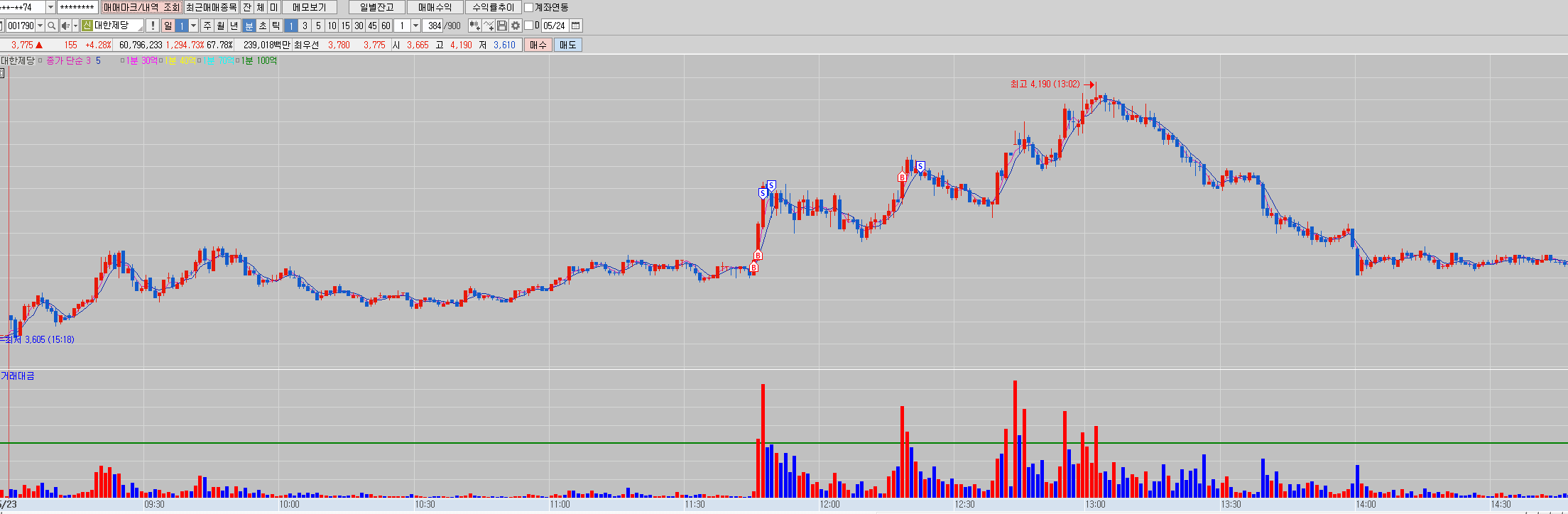The width and height of the screenshot is (1568, 514).
Task: Click the 최고 4,190 (13:02) high label
Action: point(1045,84)
